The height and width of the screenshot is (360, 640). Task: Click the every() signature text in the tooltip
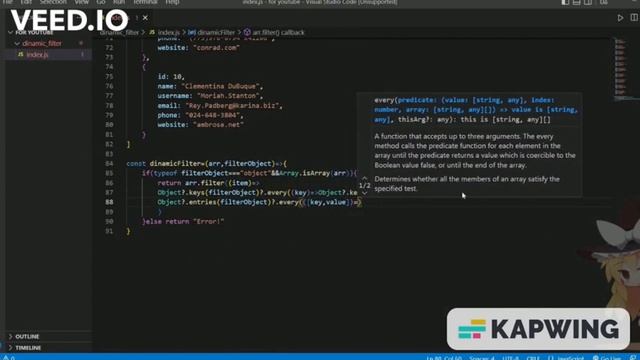pyautogui.click(x=476, y=110)
